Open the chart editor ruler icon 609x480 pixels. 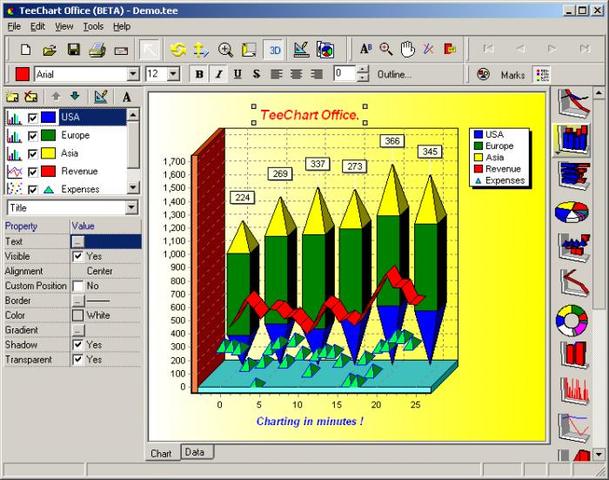301,50
